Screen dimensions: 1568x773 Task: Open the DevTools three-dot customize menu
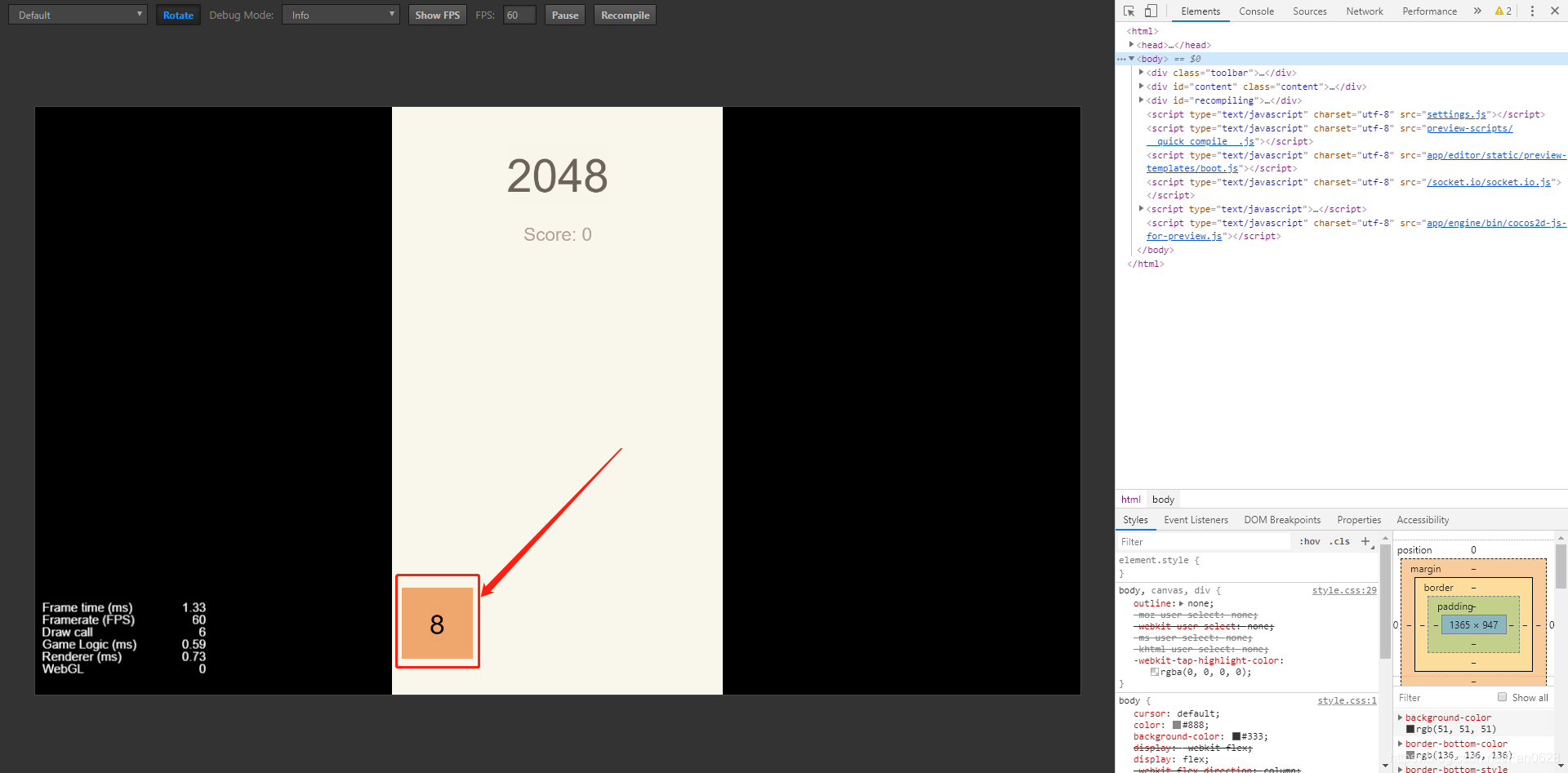pos(1532,11)
